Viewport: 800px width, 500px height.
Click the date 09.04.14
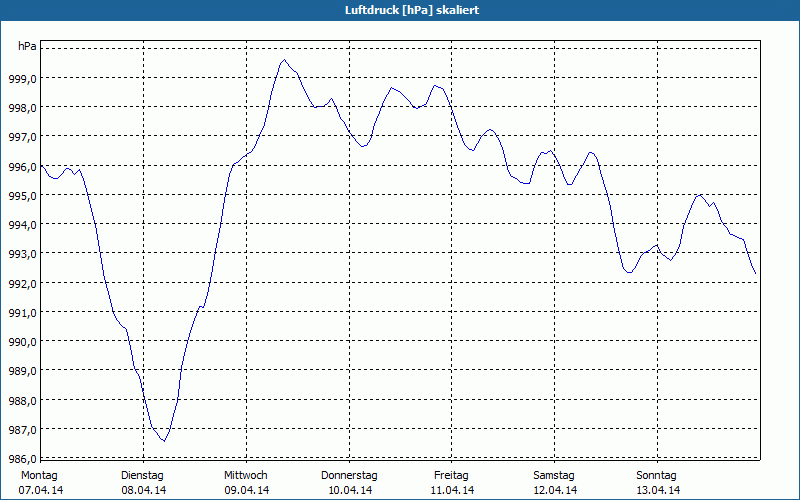[246, 491]
